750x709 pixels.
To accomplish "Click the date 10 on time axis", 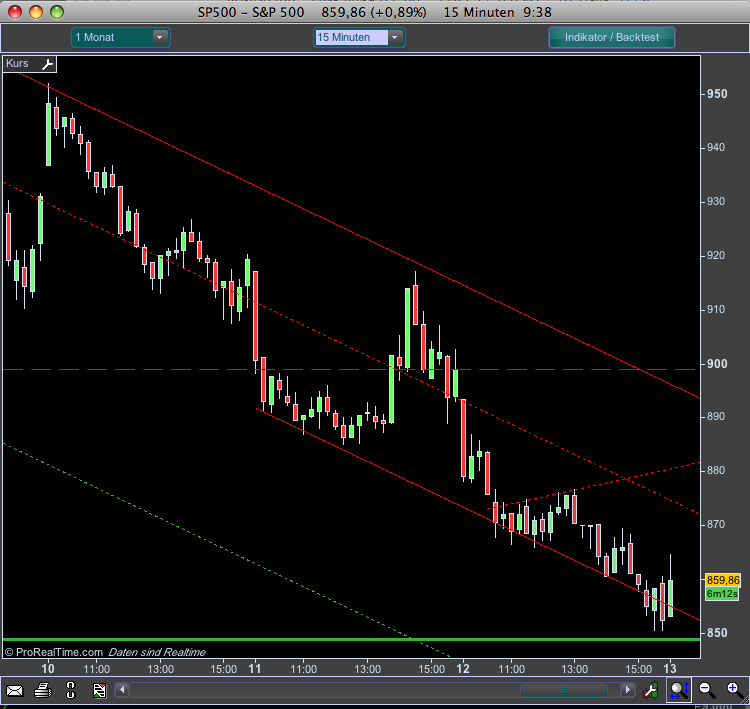I will (x=48, y=668).
